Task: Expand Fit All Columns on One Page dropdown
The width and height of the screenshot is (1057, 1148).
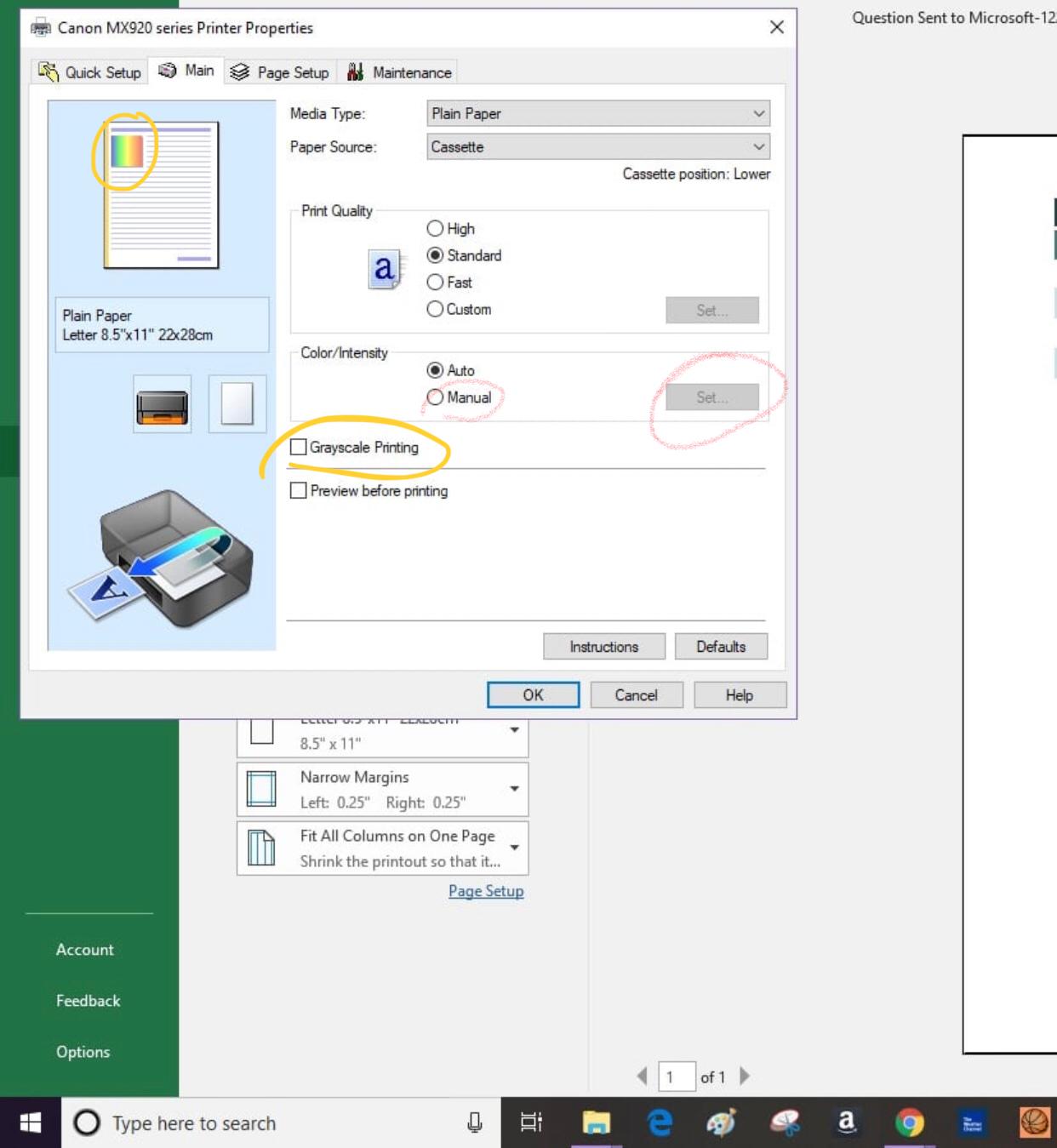Action: (514, 848)
